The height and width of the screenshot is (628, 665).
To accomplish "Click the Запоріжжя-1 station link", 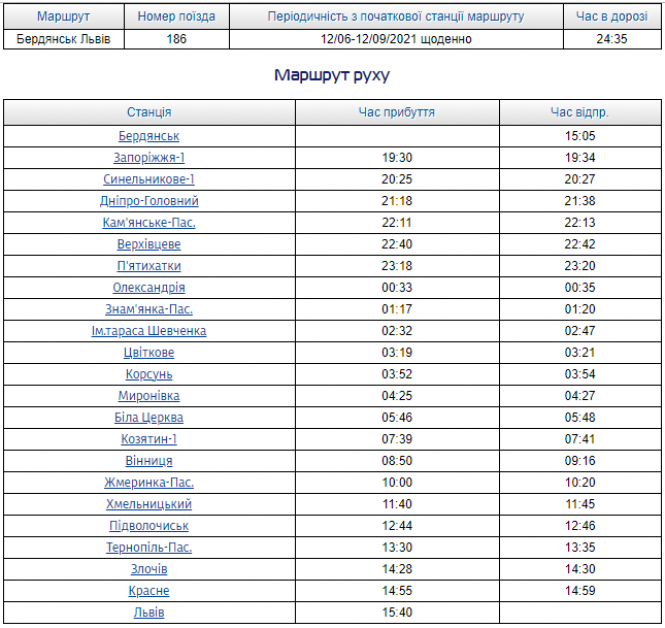I will tap(149, 158).
